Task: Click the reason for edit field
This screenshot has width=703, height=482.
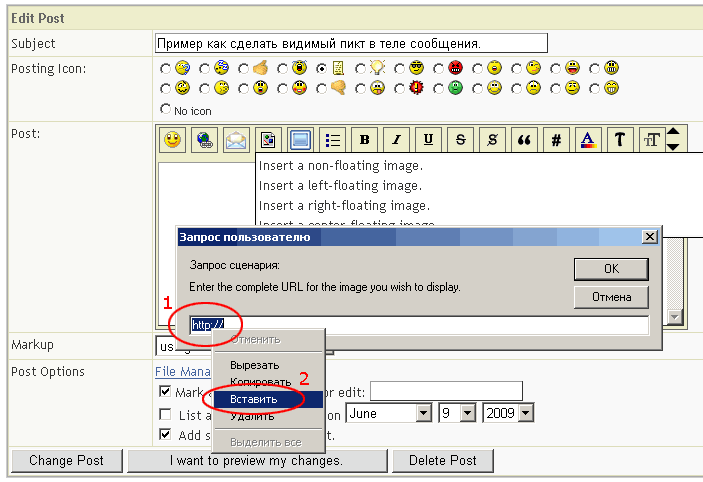Action: pyautogui.click(x=446, y=391)
